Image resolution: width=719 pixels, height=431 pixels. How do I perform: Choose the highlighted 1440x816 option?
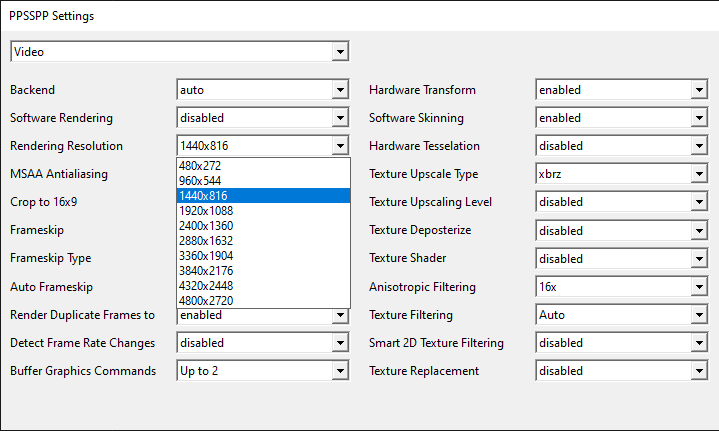[x=263, y=196]
